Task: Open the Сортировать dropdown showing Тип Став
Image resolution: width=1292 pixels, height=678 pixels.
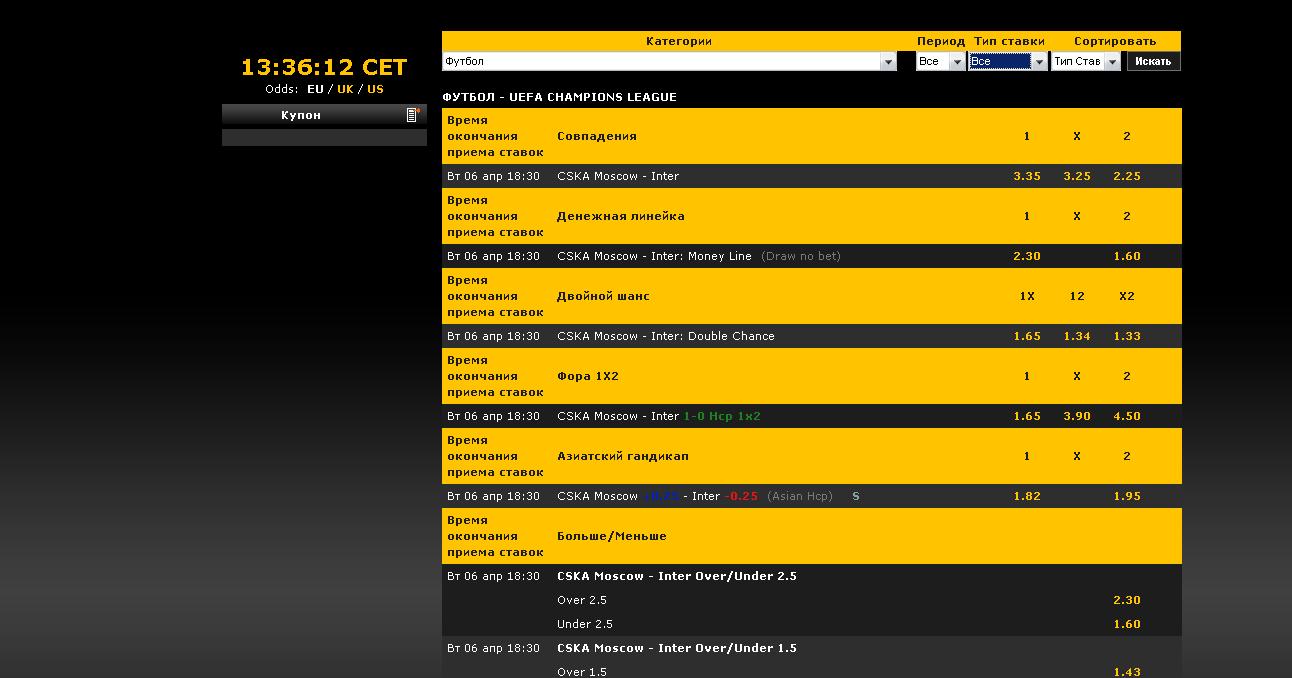Action: (x=1086, y=61)
